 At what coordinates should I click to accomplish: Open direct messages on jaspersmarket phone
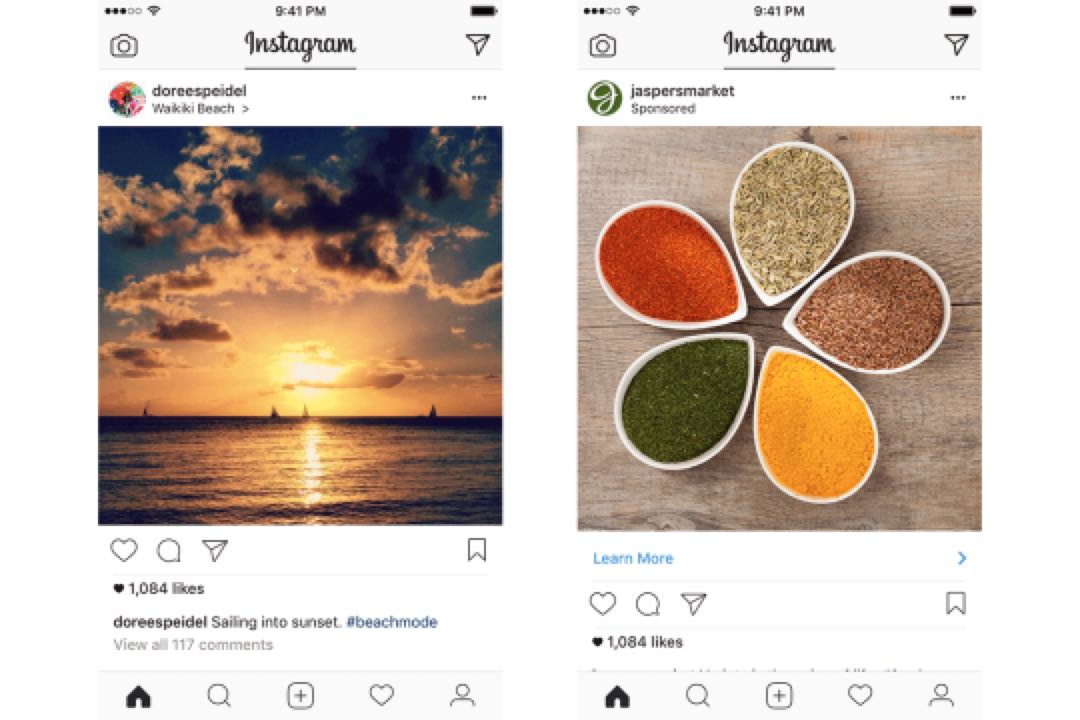coord(956,44)
